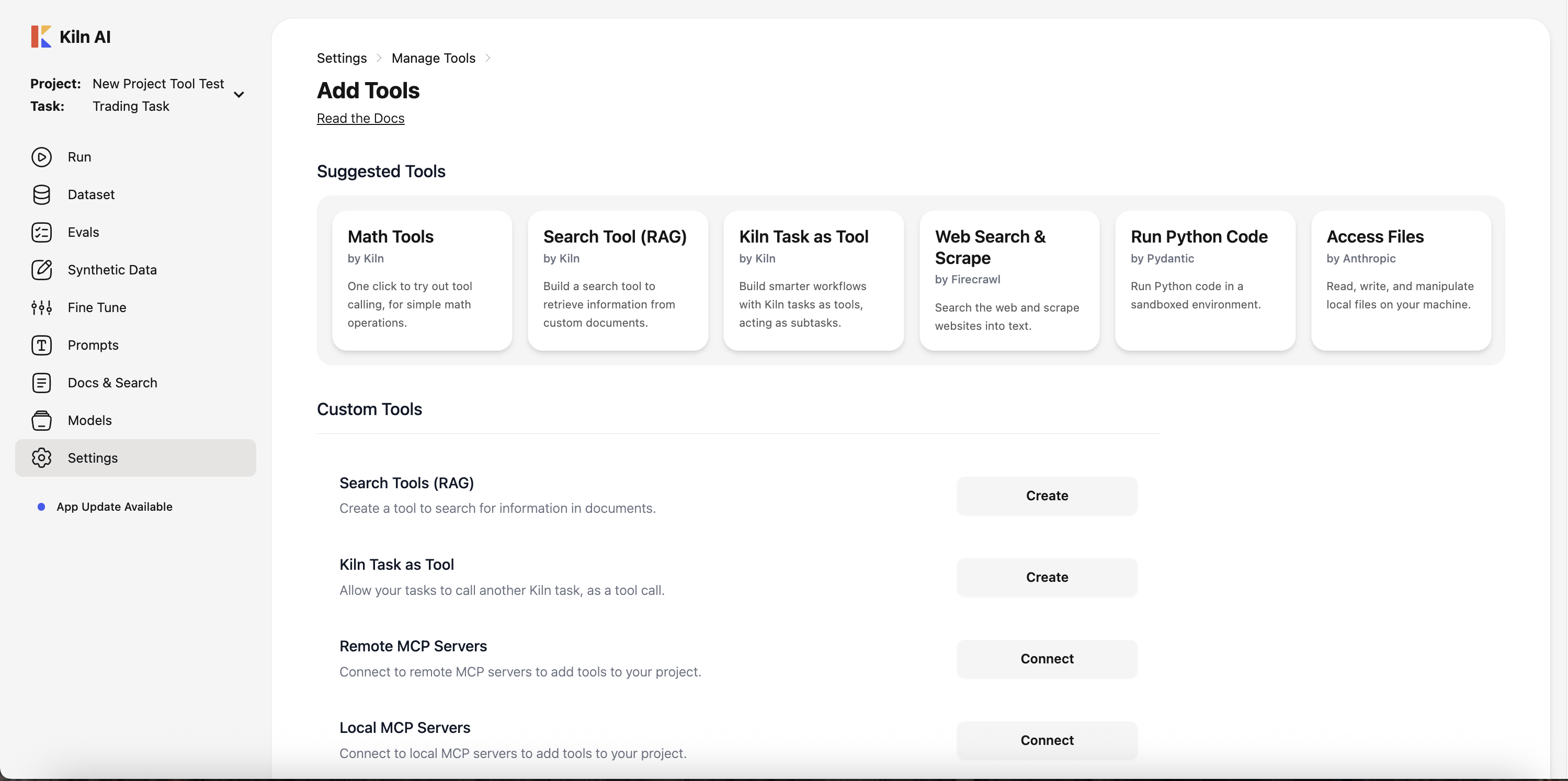Select the Access Files card
This screenshot has height=781, width=1568.
[x=1401, y=280]
